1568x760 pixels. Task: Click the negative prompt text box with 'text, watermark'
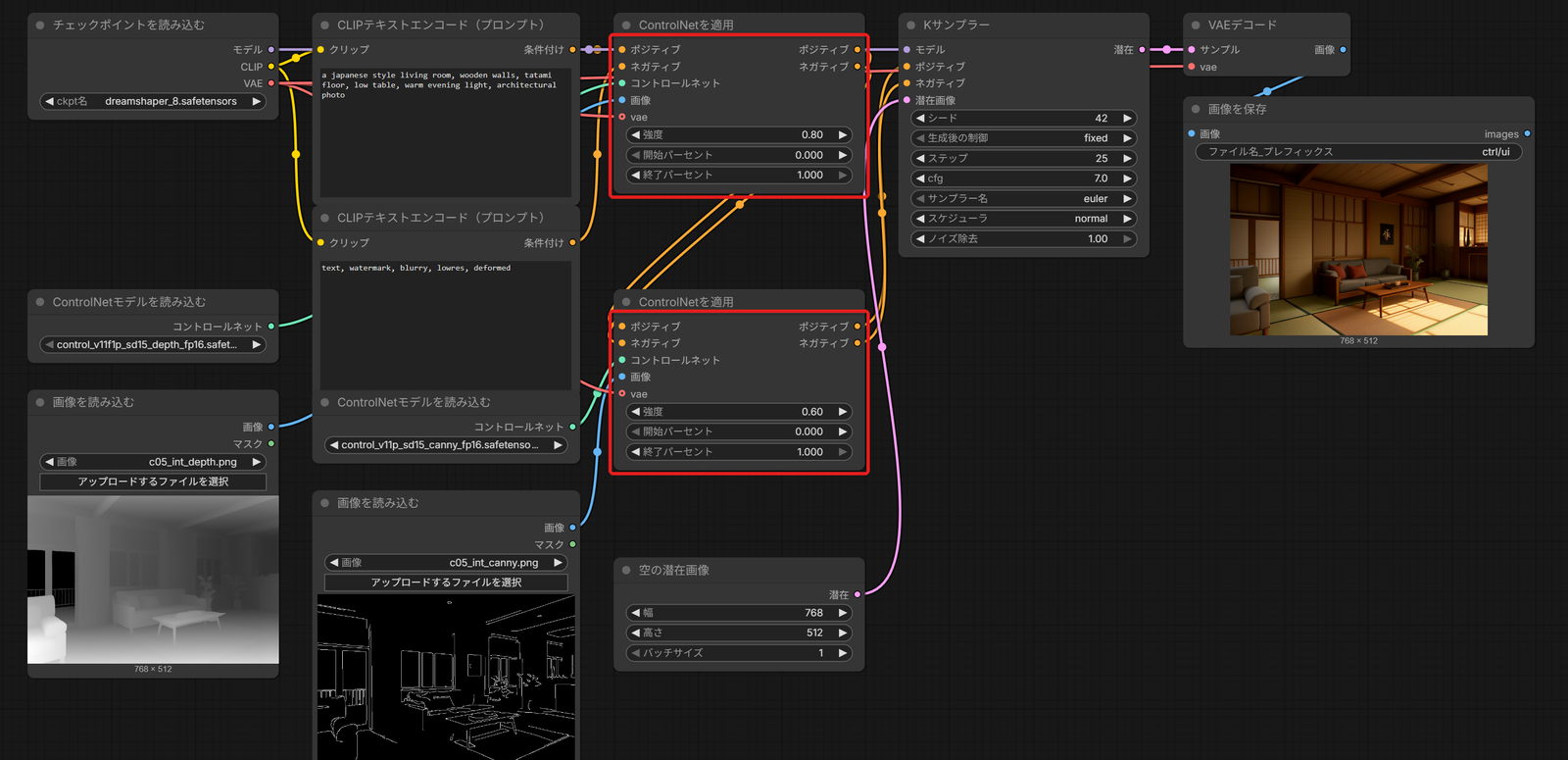pyautogui.click(x=446, y=324)
